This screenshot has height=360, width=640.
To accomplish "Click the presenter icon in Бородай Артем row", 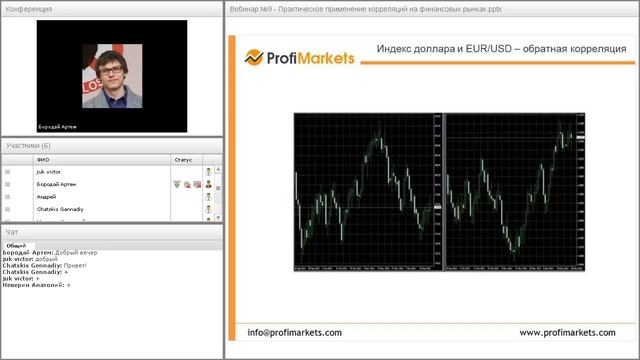I will tap(209, 184).
